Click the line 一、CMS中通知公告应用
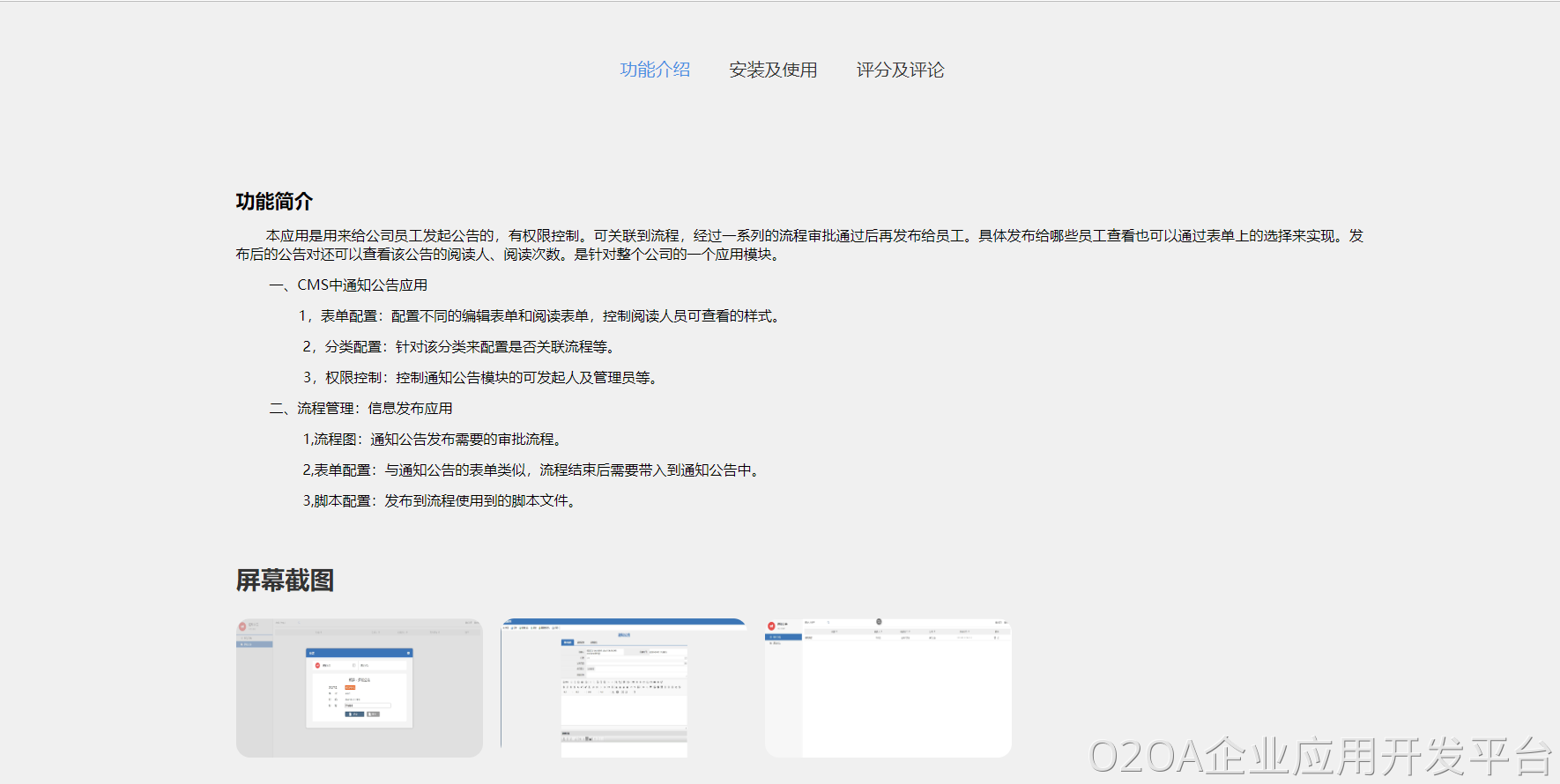 coord(348,285)
